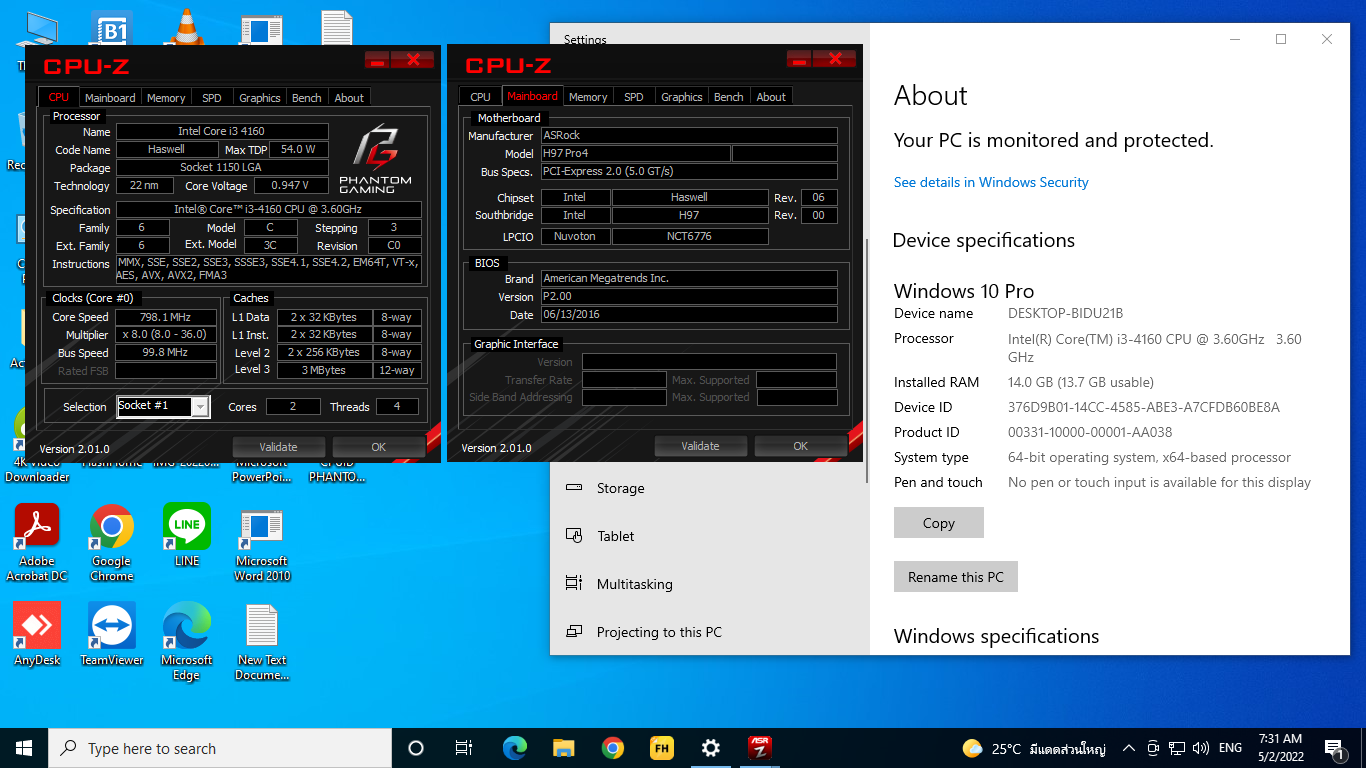Select the New Text Document file icon
The width and height of the screenshot is (1366, 768).
point(262,641)
